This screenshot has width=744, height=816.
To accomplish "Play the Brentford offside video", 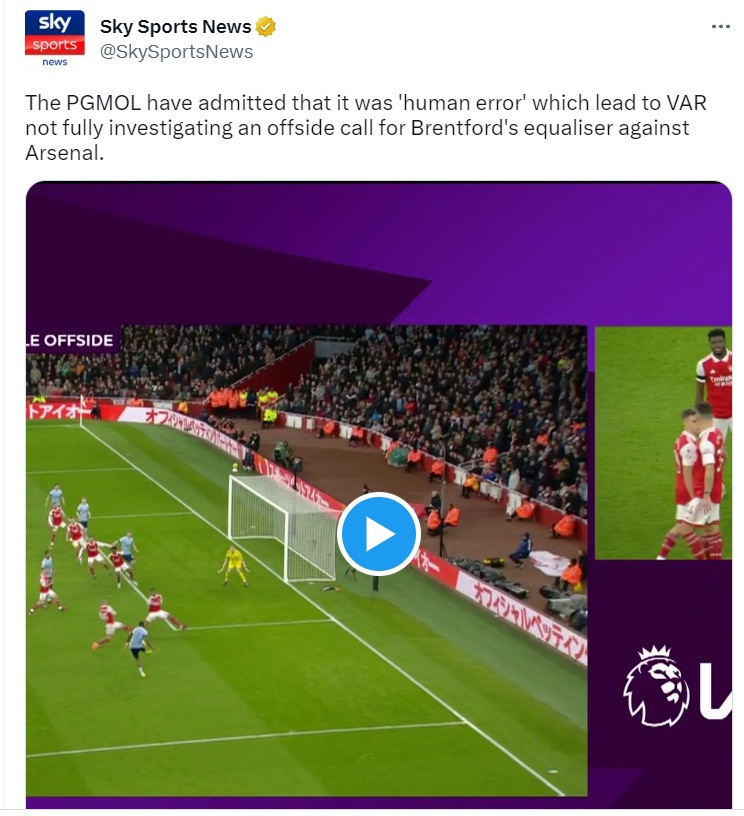I will coord(378,533).
